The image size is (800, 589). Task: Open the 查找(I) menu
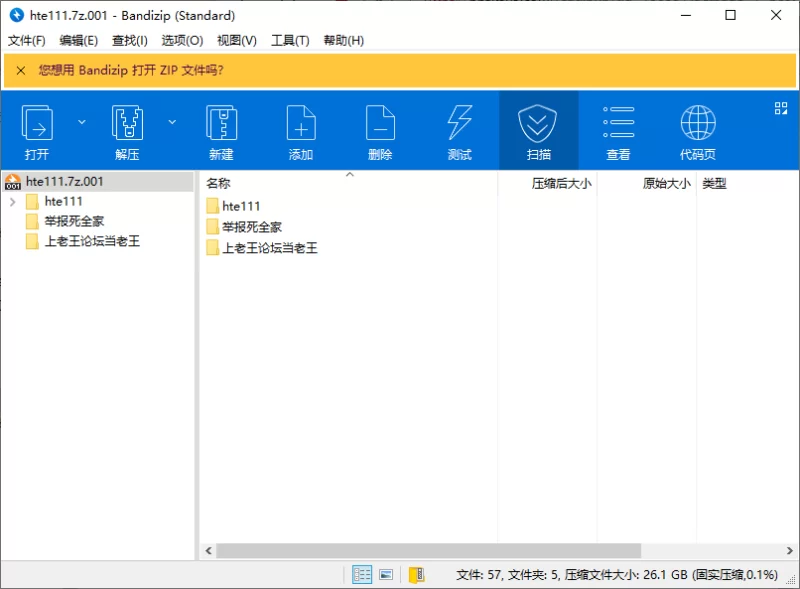pos(130,40)
